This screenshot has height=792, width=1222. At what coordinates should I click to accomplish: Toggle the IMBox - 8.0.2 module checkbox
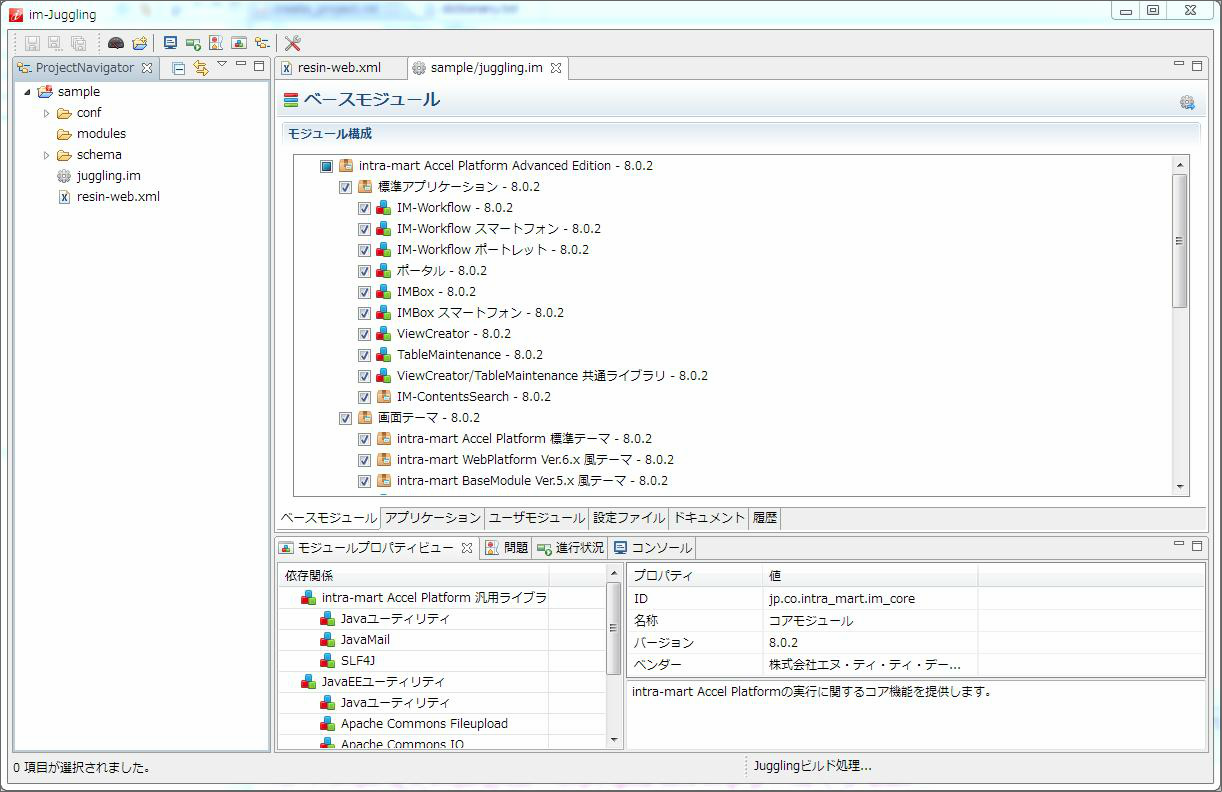365,292
